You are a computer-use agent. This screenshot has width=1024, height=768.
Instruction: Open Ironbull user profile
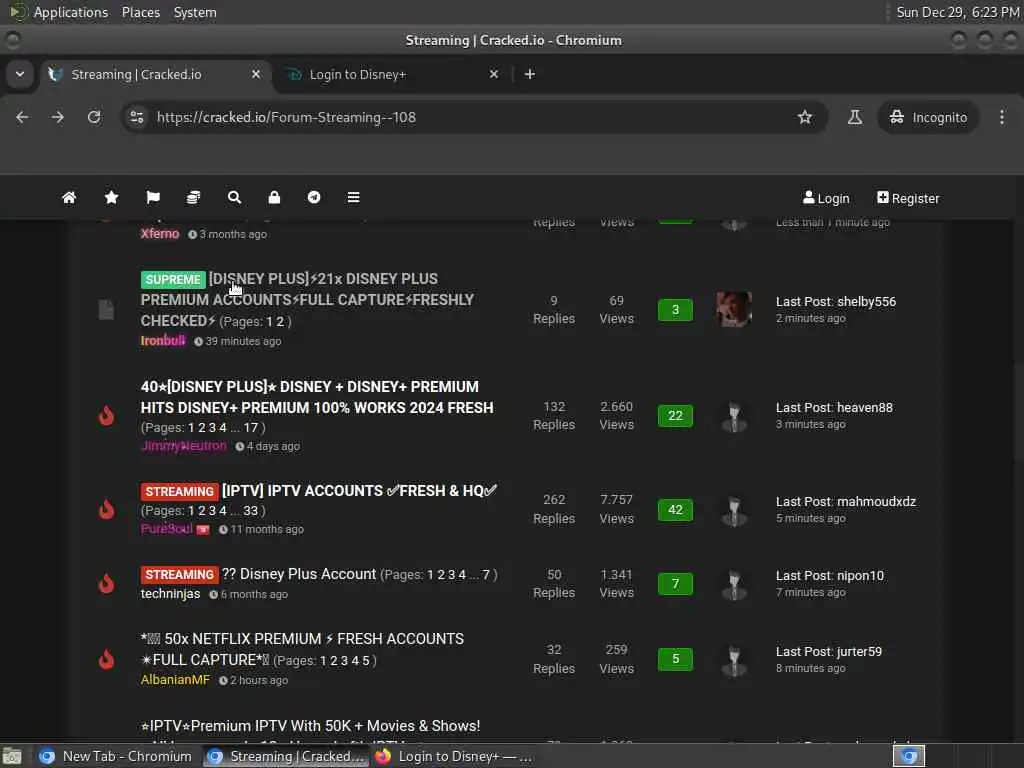pos(163,340)
